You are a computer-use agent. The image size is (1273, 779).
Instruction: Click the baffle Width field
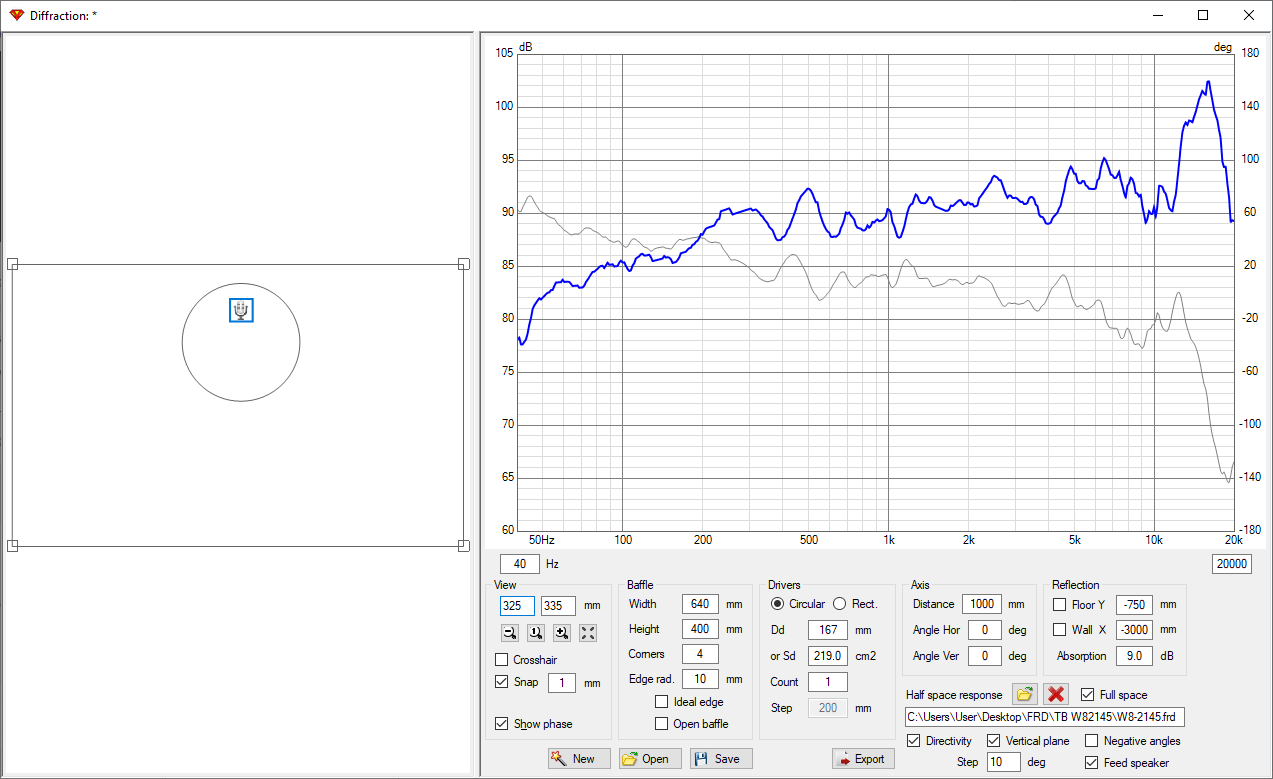[x=700, y=604]
